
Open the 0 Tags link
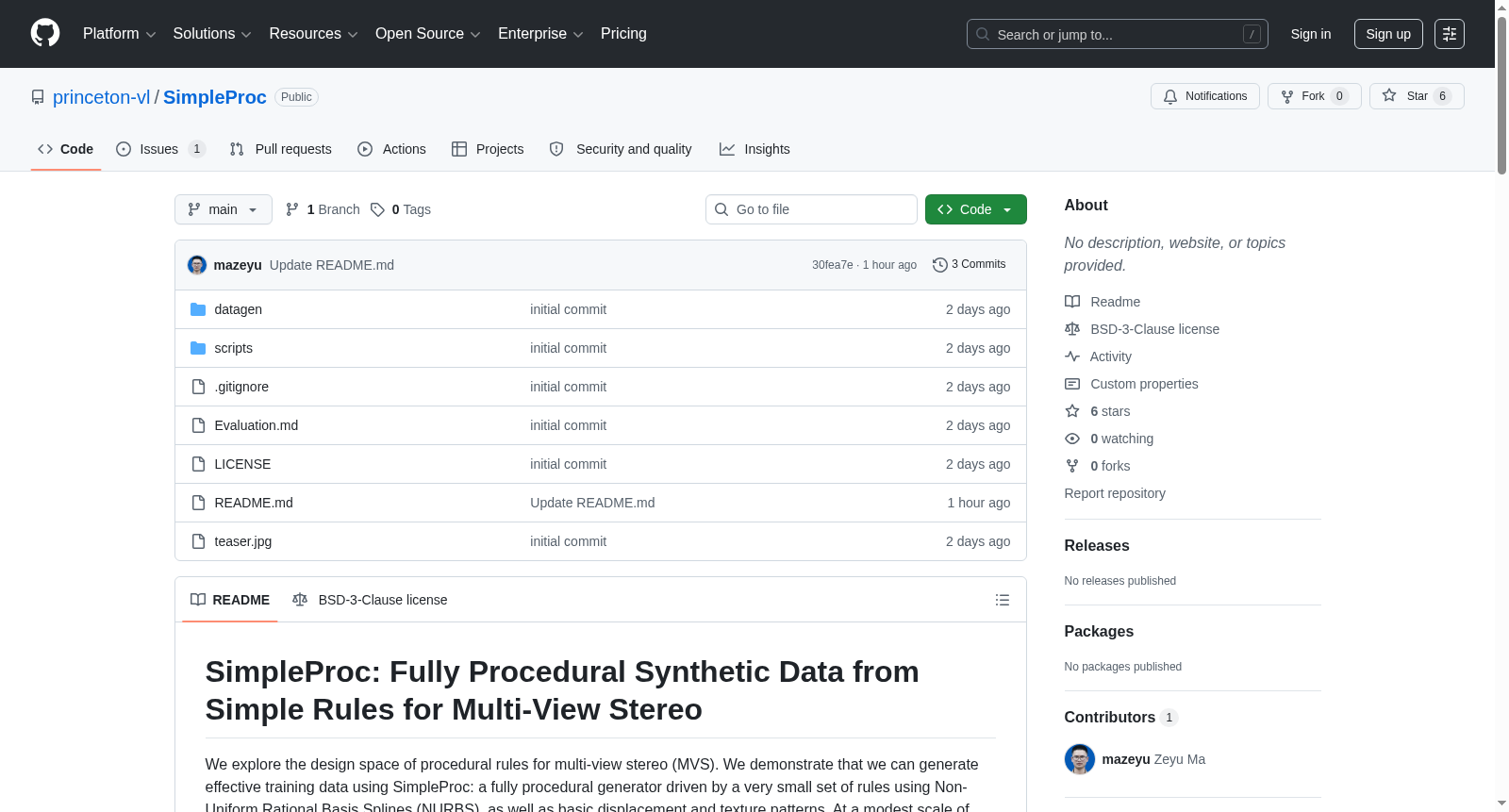(x=401, y=209)
